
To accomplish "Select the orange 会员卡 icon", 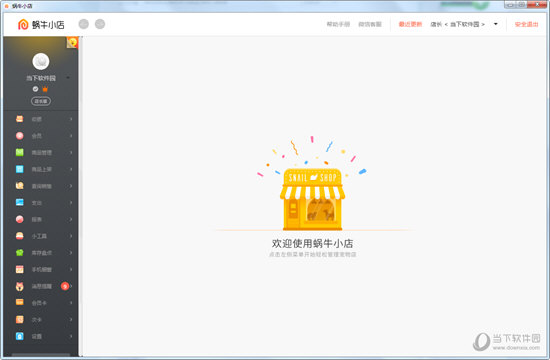I will (x=20, y=302).
